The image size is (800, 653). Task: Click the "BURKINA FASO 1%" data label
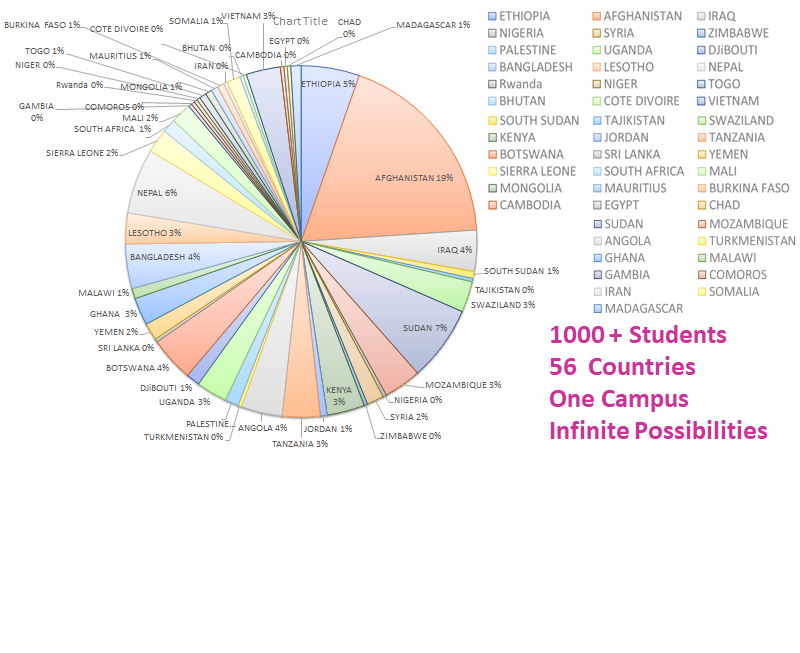pos(42,25)
